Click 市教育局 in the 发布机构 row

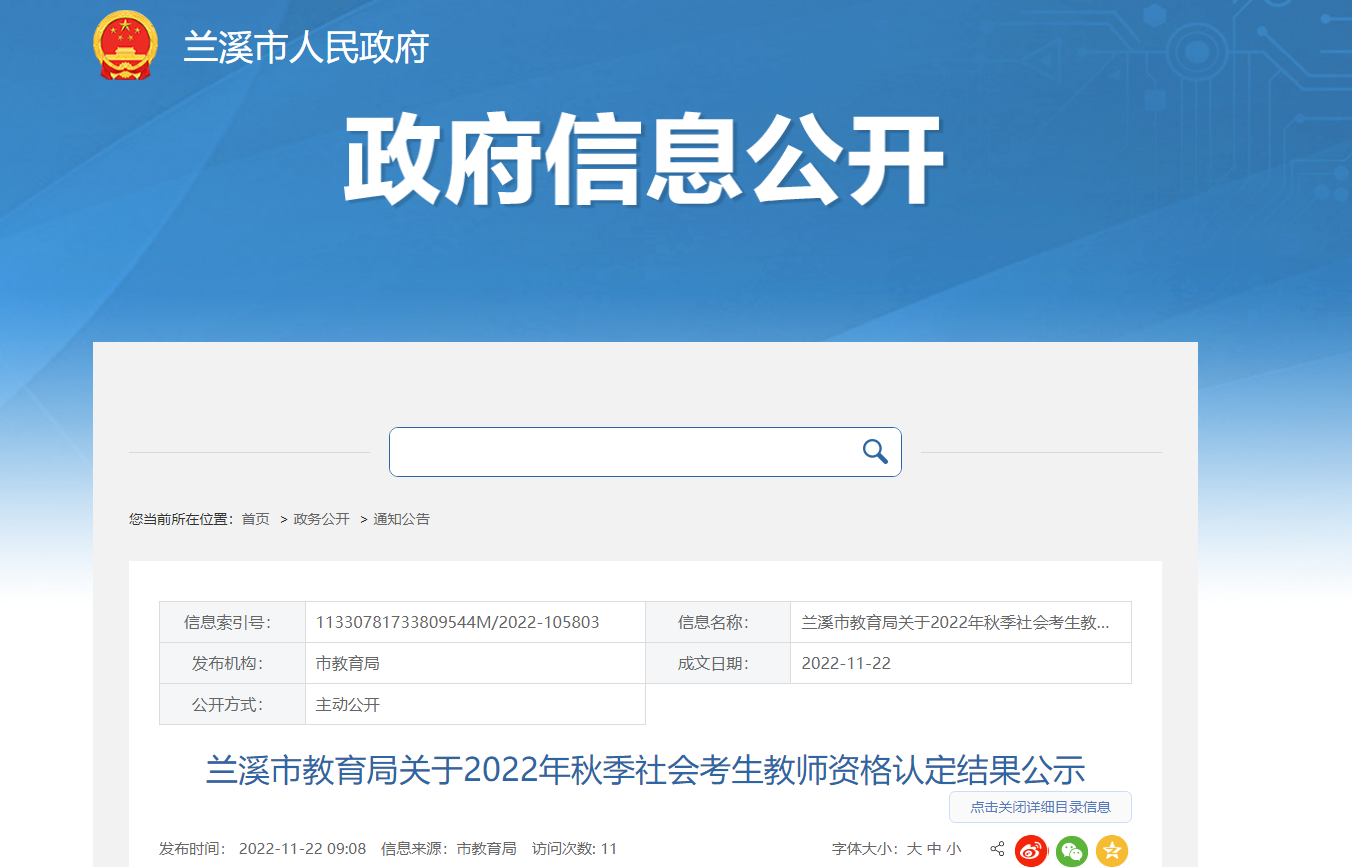[x=348, y=663]
